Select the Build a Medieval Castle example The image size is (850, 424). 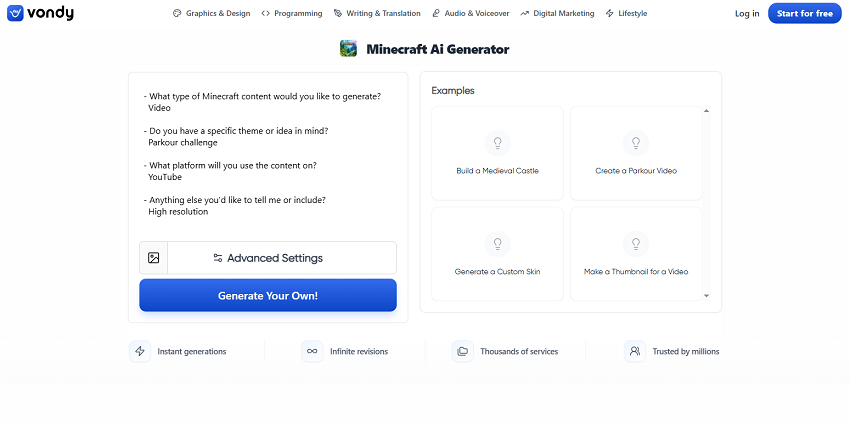click(x=497, y=153)
